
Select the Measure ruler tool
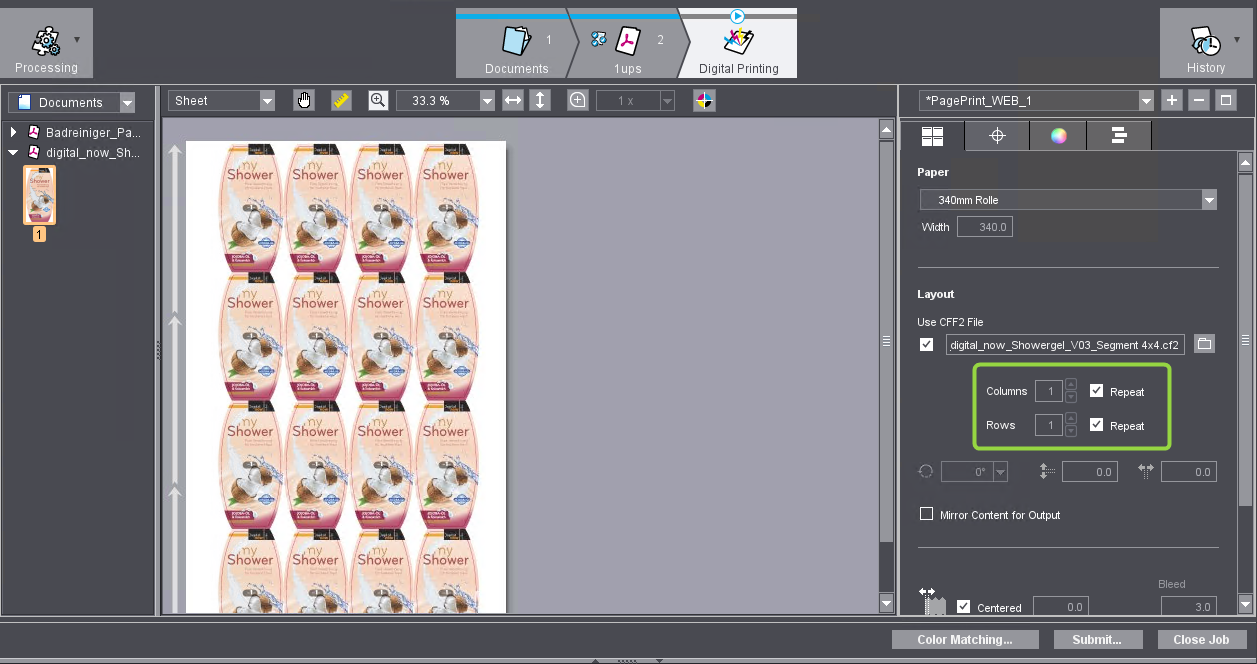338,100
